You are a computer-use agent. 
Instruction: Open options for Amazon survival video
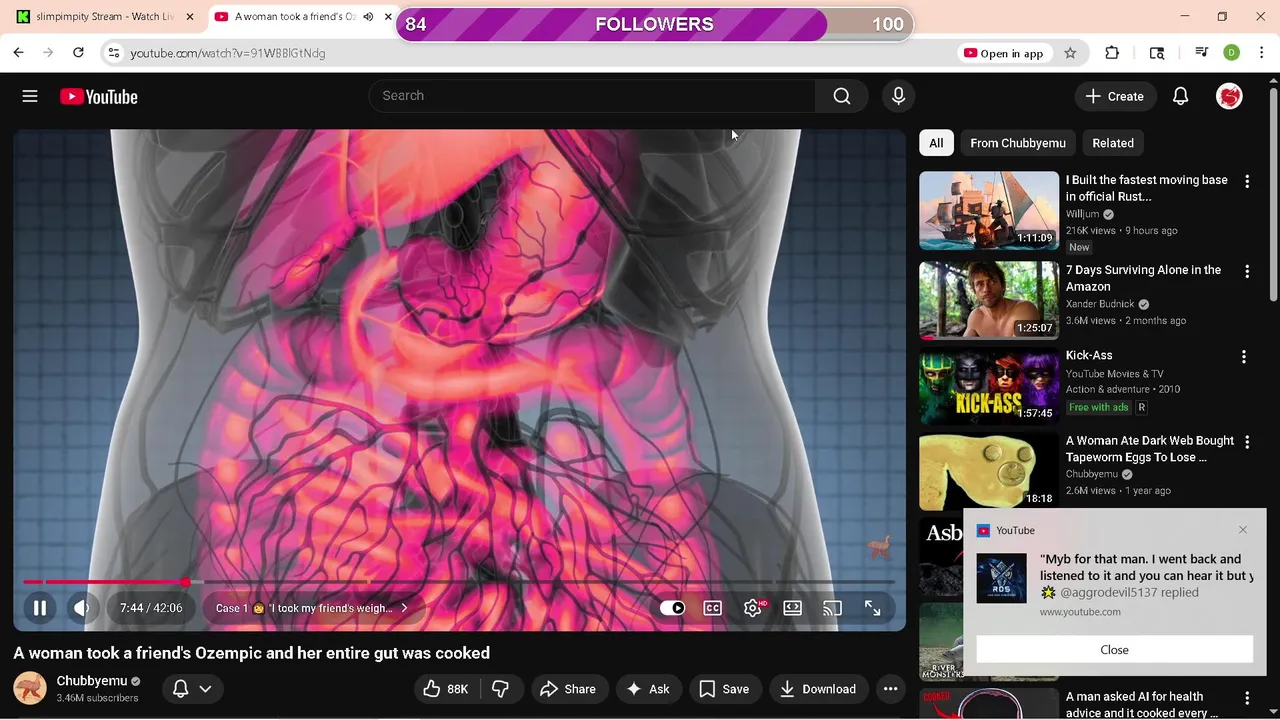click(x=1246, y=272)
